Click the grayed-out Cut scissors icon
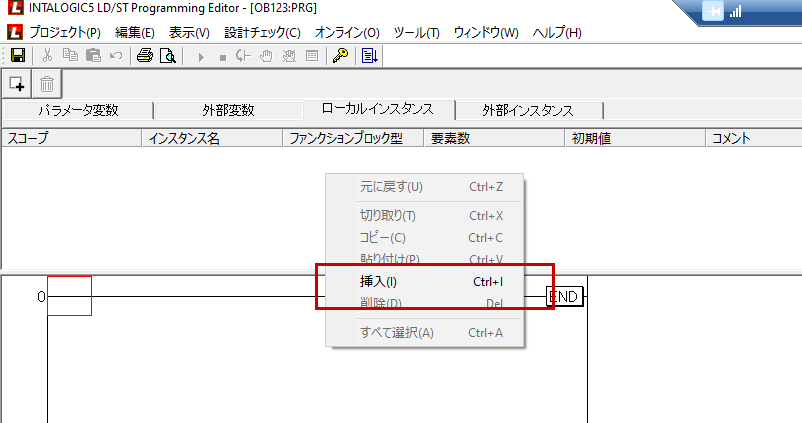This screenshot has width=802, height=423. coord(47,56)
